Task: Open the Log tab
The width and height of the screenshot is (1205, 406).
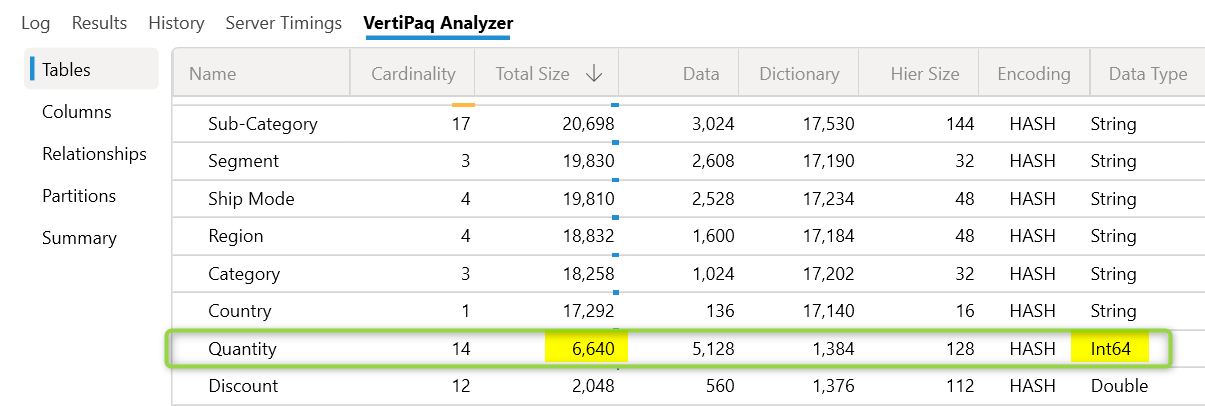Action: [x=36, y=22]
